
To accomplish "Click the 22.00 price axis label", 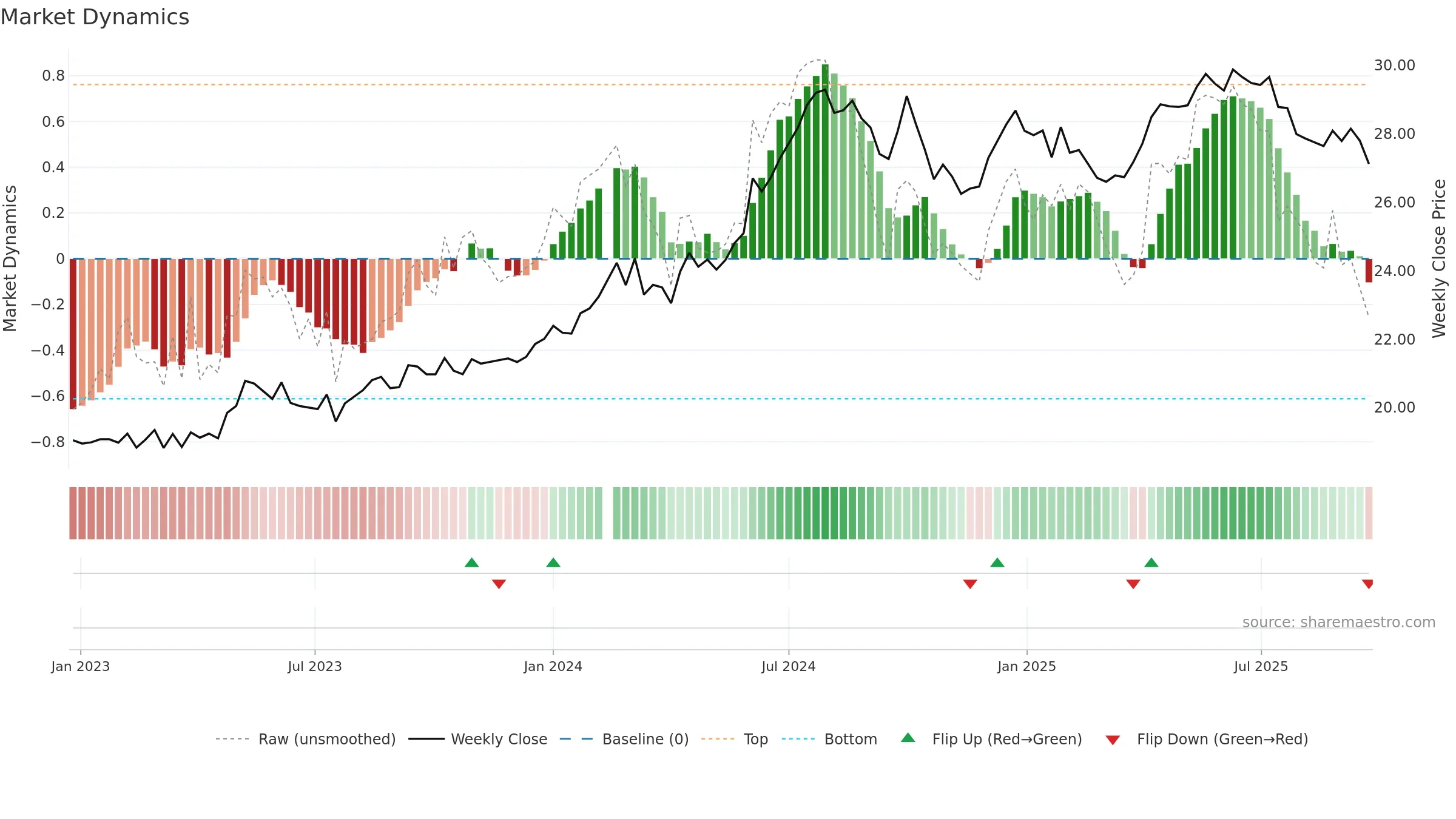I will [1395, 339].
